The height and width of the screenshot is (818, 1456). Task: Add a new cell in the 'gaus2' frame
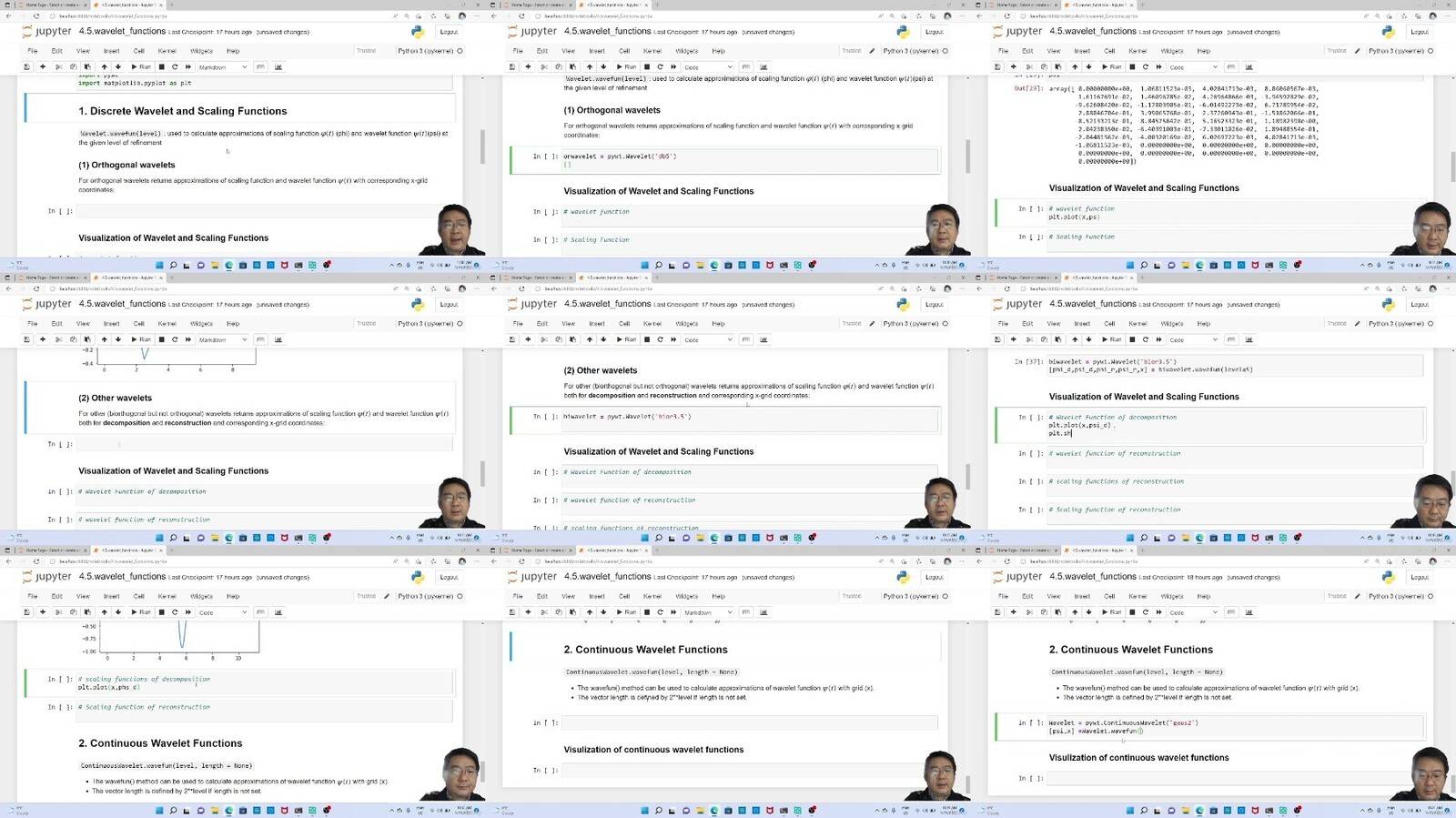[x=1014, y=612]
